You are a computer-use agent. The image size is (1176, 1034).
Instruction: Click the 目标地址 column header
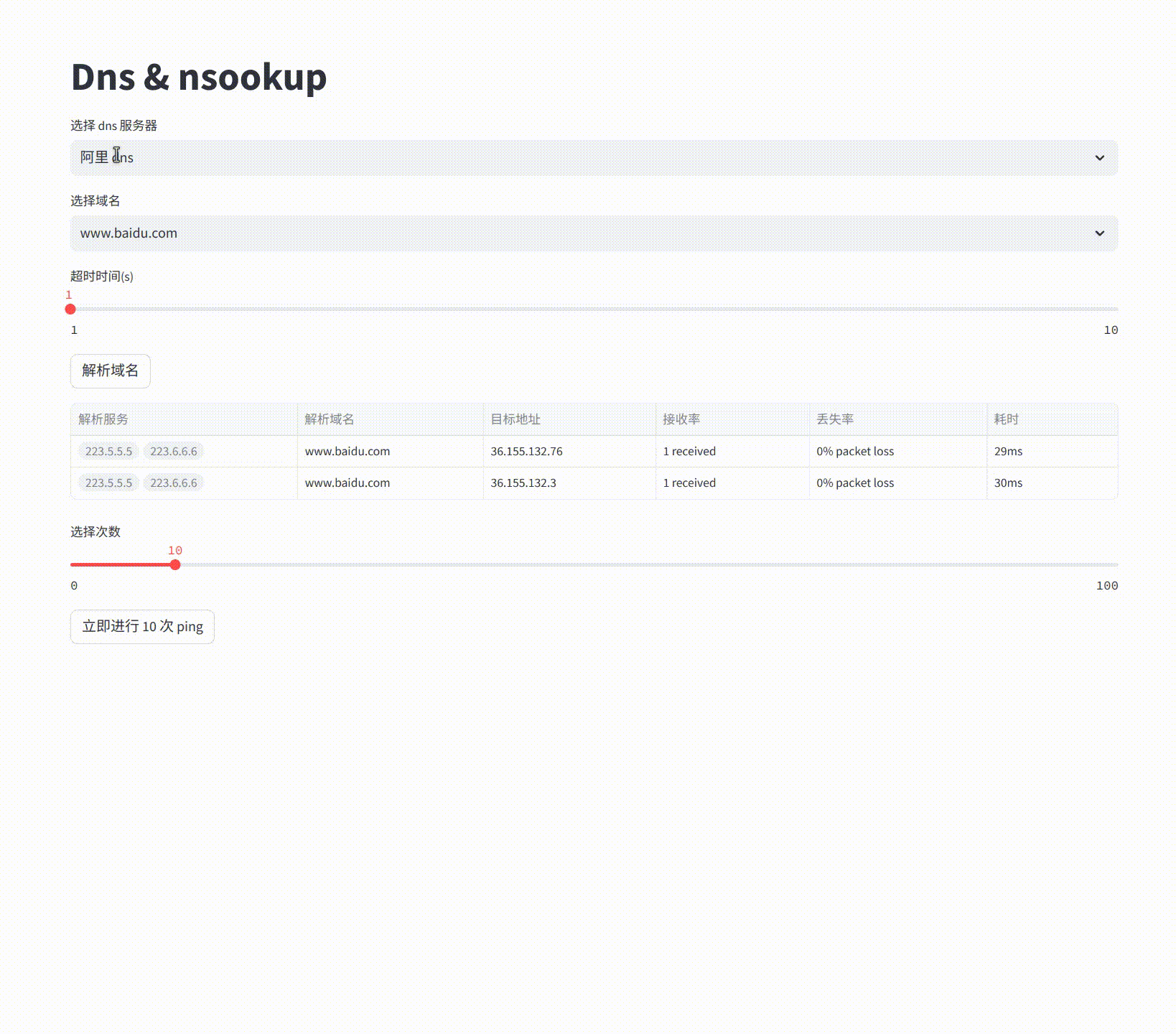569,419
